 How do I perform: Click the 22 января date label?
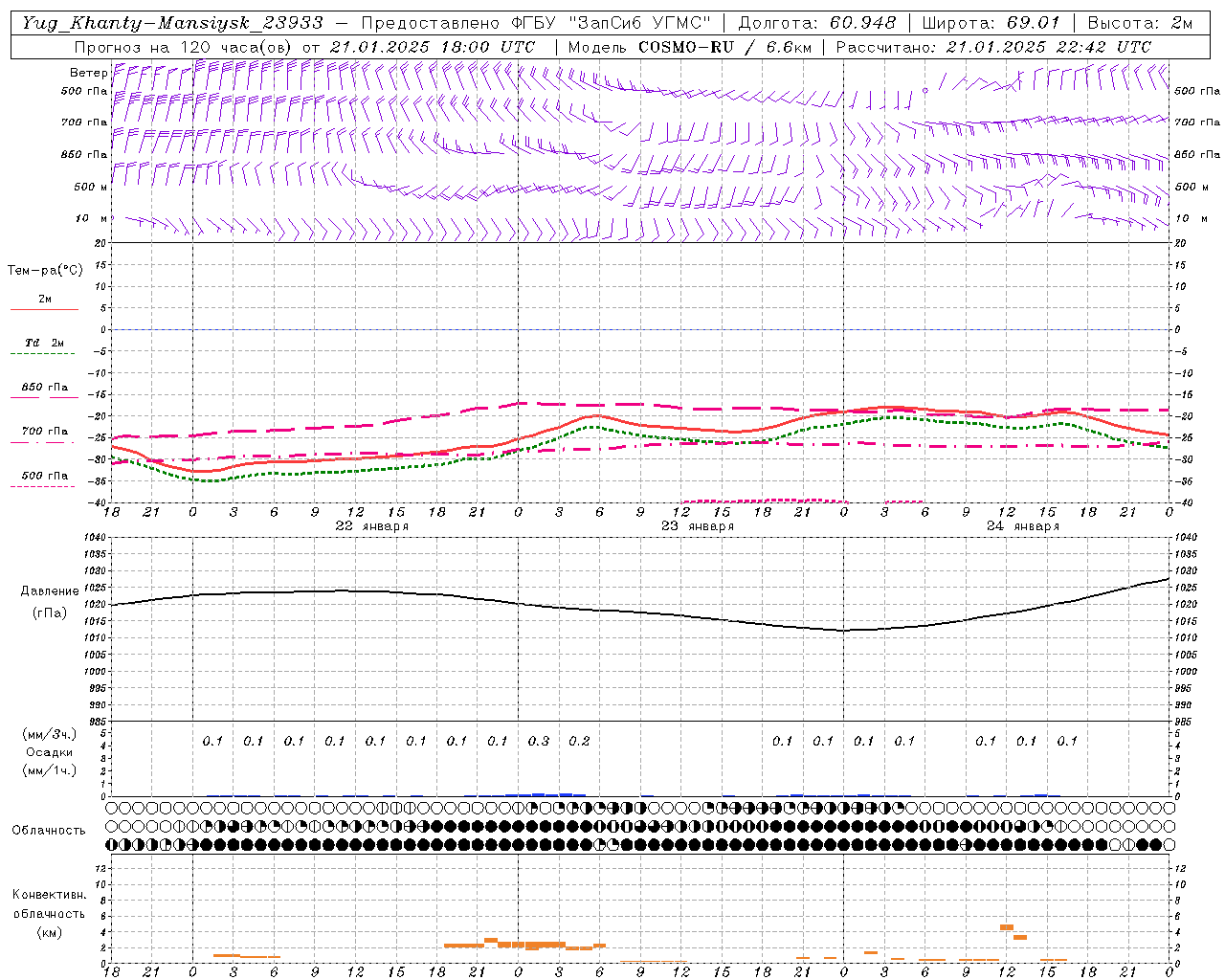(x=371, y=526)
